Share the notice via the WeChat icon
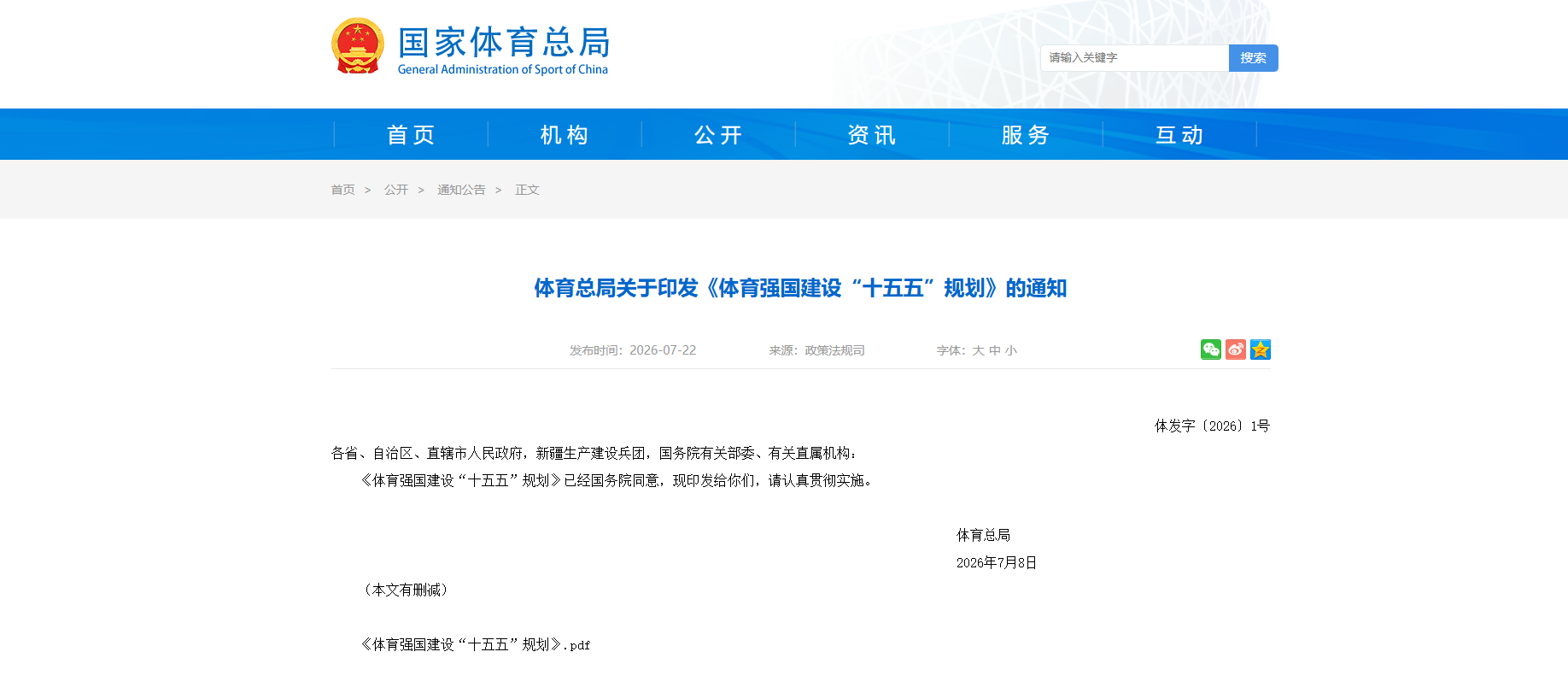Screen dimensions: 1568x693 1210,349
